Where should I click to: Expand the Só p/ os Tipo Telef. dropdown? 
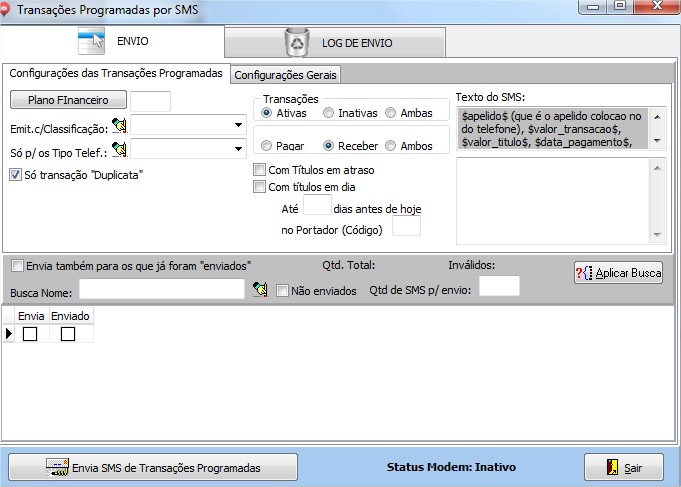tap(239, 149)
